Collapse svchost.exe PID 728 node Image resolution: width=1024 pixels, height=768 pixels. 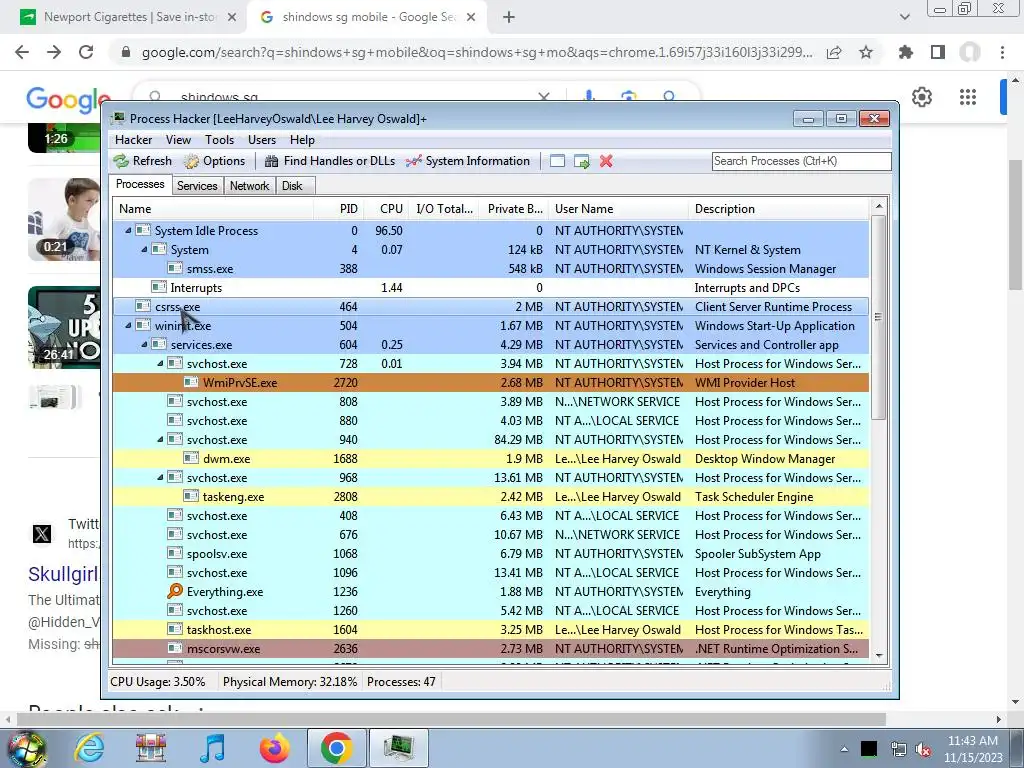(160, 363)
